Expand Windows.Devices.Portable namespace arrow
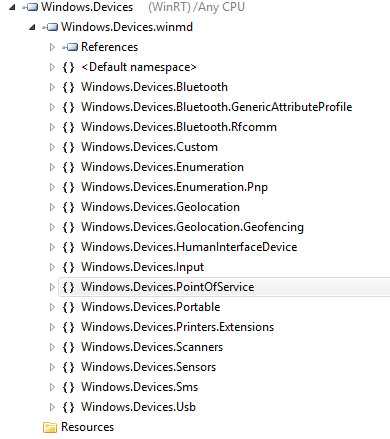 tap(52, 307)
